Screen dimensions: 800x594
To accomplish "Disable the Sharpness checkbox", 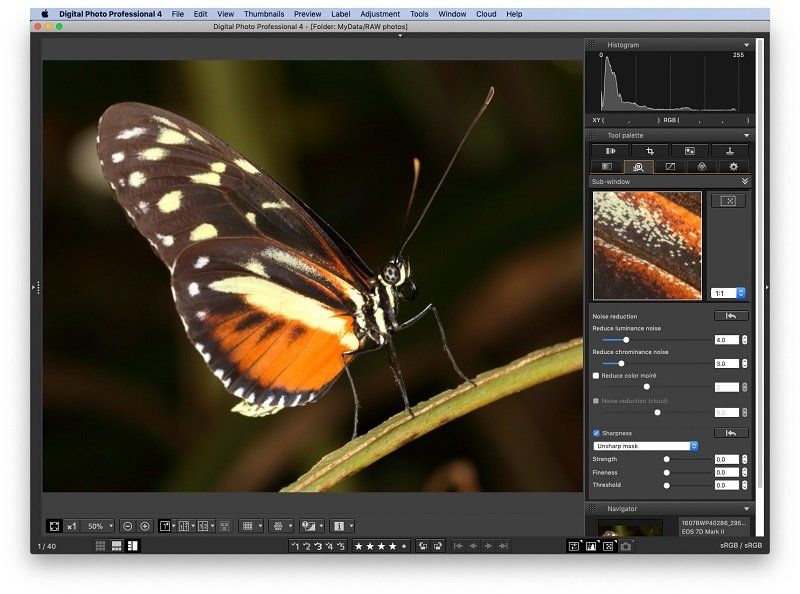I will click(595, 433).
